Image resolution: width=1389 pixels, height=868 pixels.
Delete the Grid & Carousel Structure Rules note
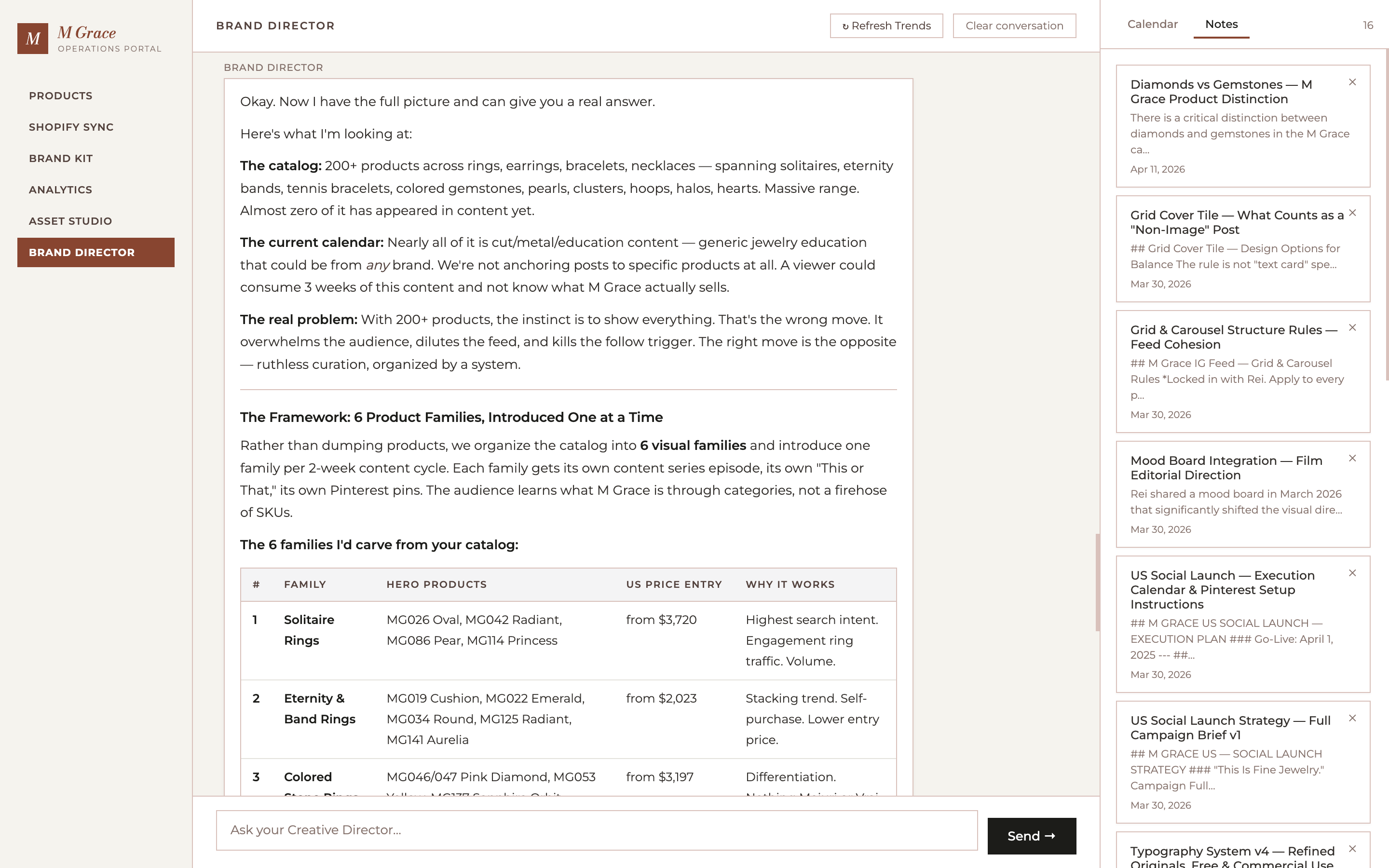click(1352, 328)
